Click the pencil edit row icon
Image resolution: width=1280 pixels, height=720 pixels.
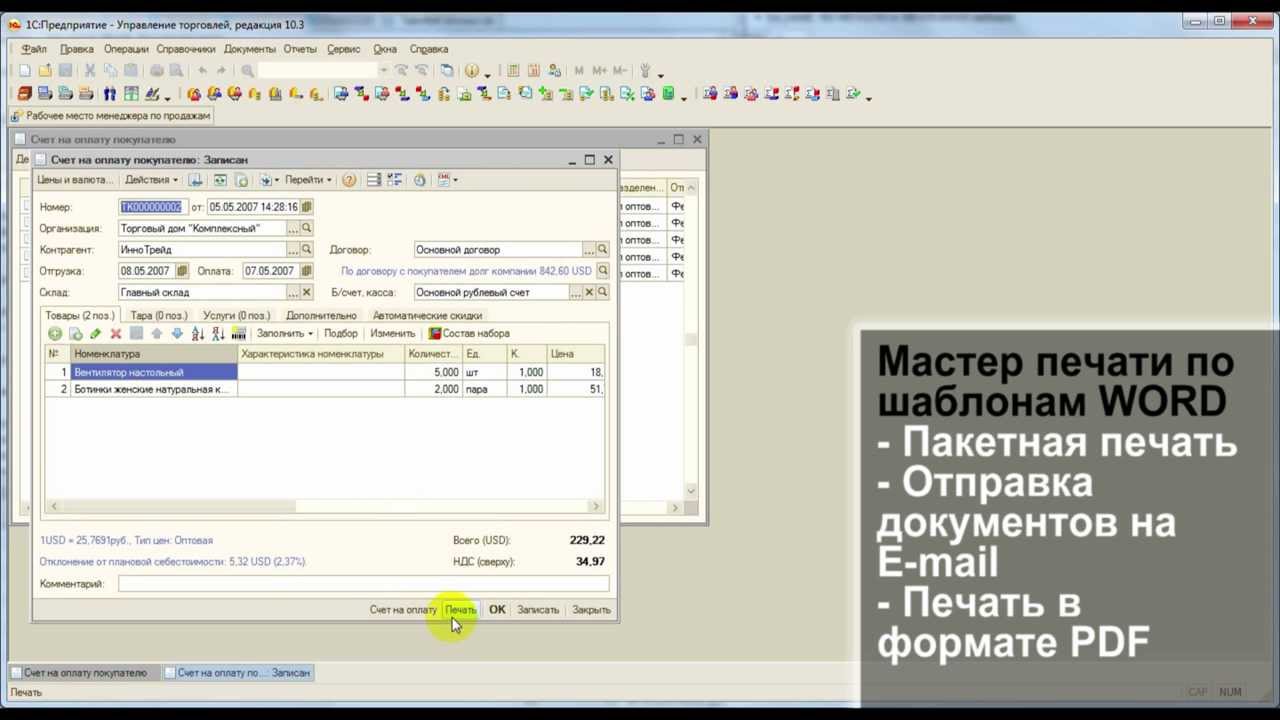(x=95, y=333)
